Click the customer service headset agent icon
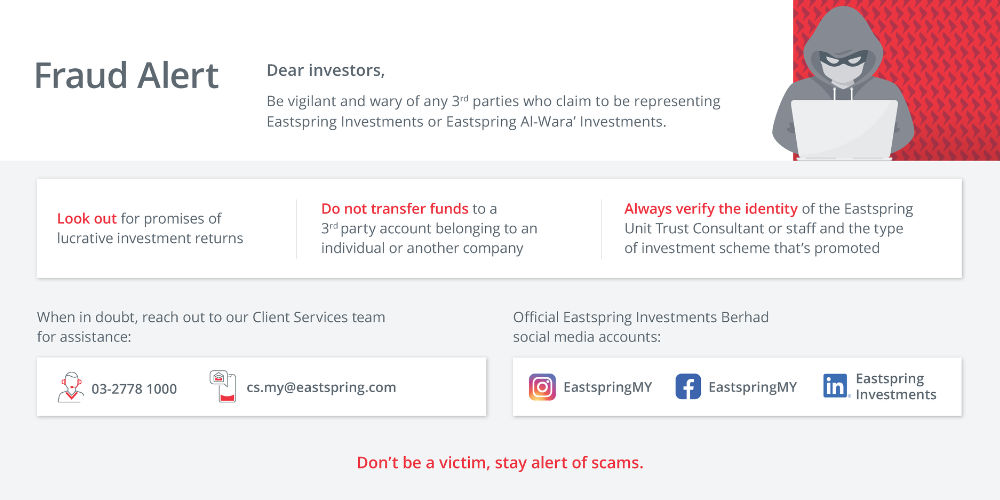 pyautogui.click(x=71, y=387)
